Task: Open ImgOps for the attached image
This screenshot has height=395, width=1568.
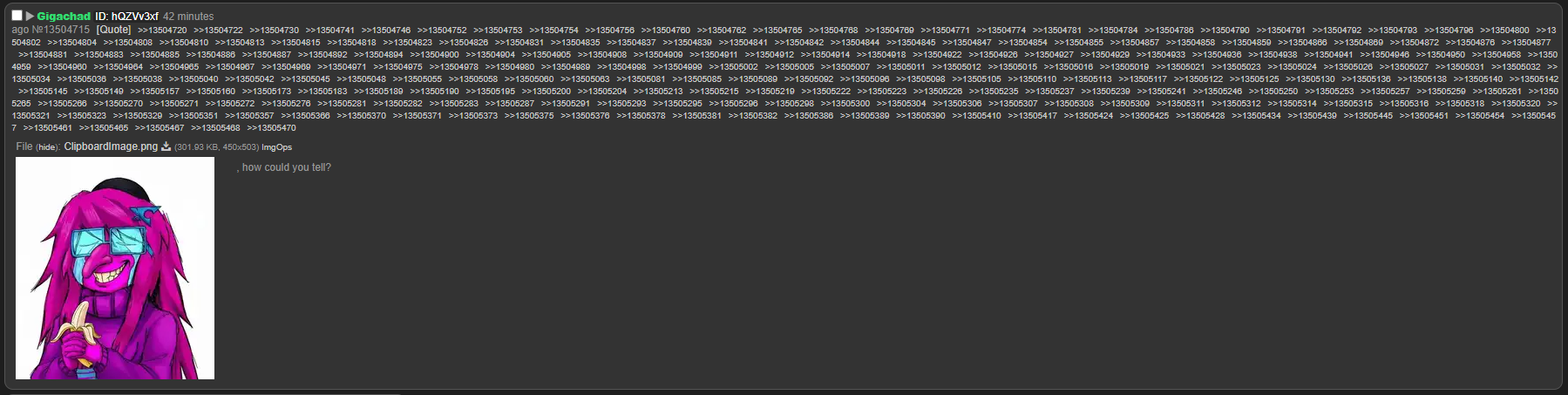Action: click(x=277, y=147)
